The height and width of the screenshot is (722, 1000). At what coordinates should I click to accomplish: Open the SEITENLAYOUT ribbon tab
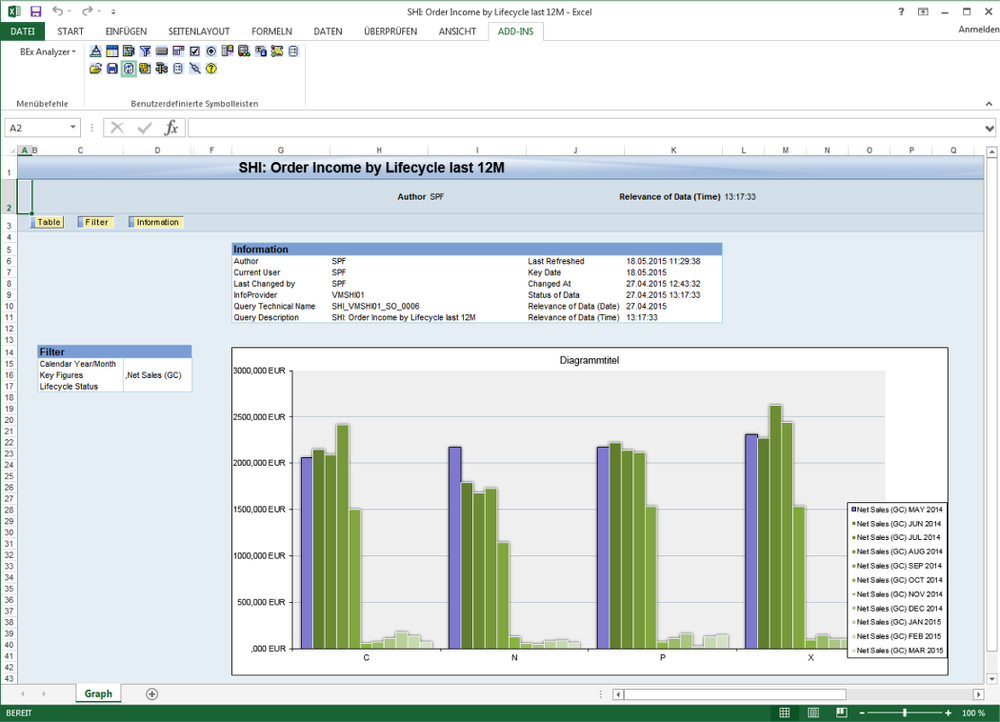[197, 31]
